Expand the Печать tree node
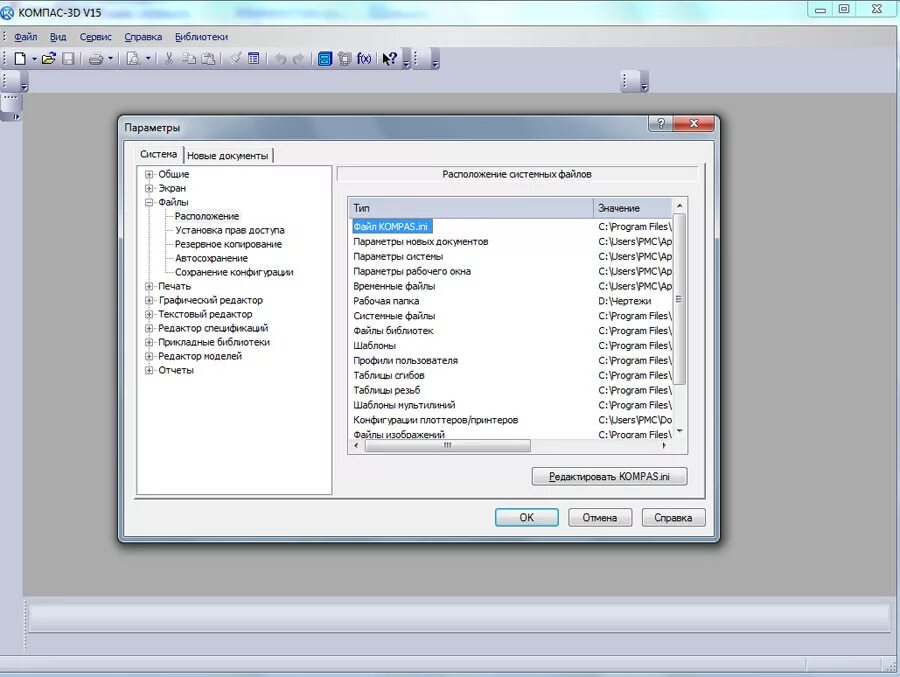900x677 pixels. (x=149, y=286)
